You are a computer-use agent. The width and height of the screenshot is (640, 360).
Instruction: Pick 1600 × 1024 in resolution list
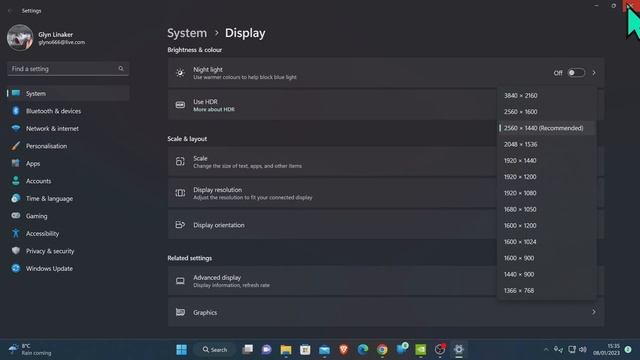[546, 242]
